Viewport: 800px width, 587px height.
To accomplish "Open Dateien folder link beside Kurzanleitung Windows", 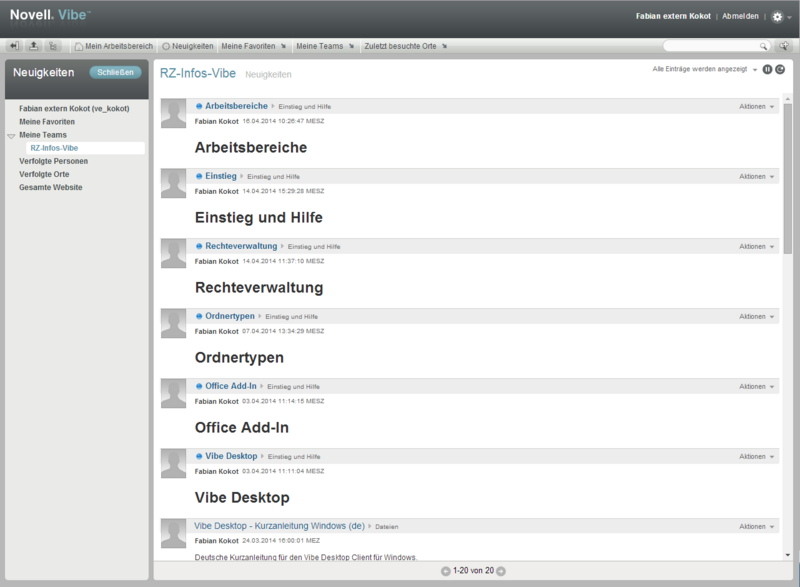I will click(x=387, y=527).
